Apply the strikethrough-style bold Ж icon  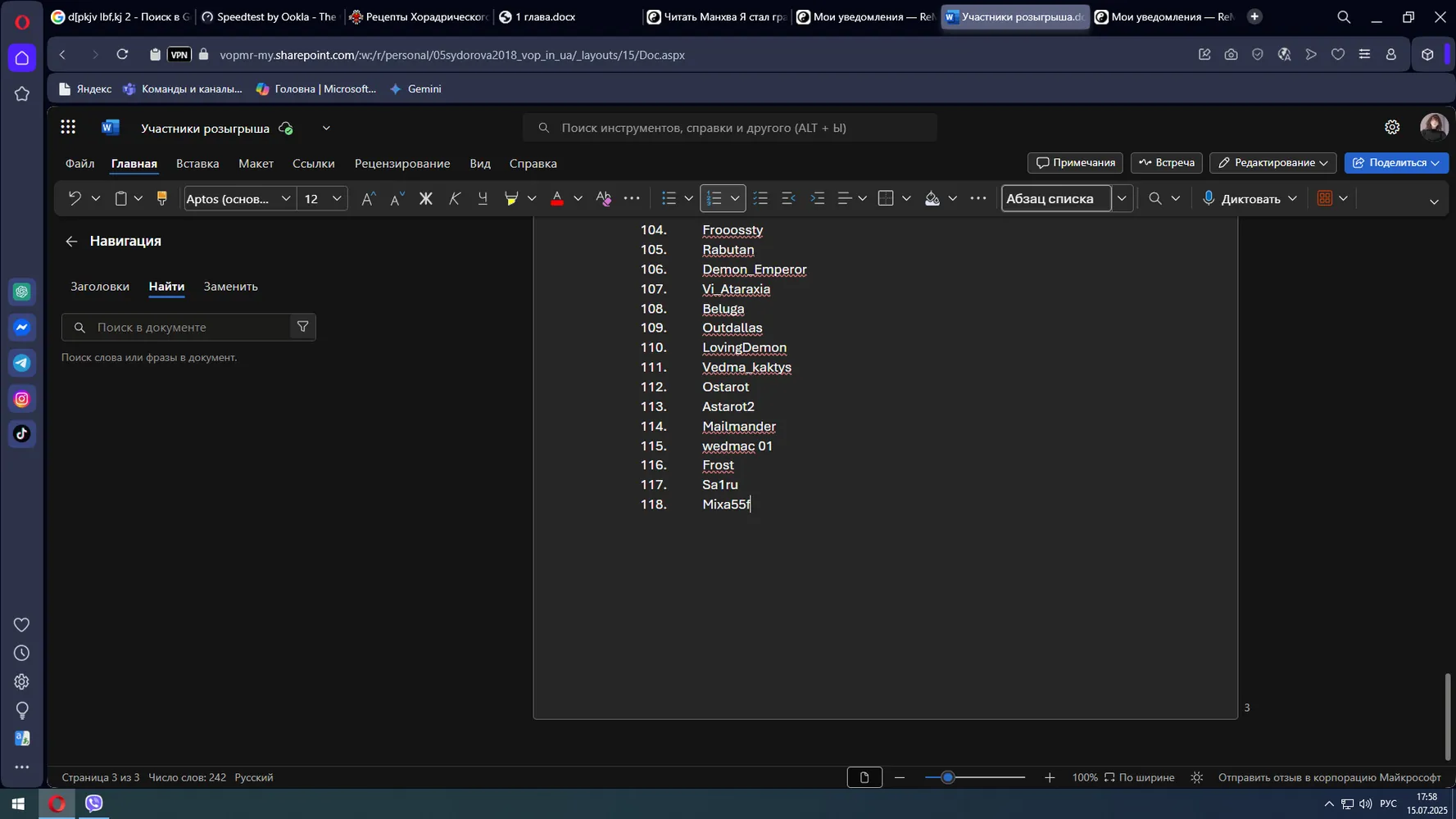(x=425, y=198)
